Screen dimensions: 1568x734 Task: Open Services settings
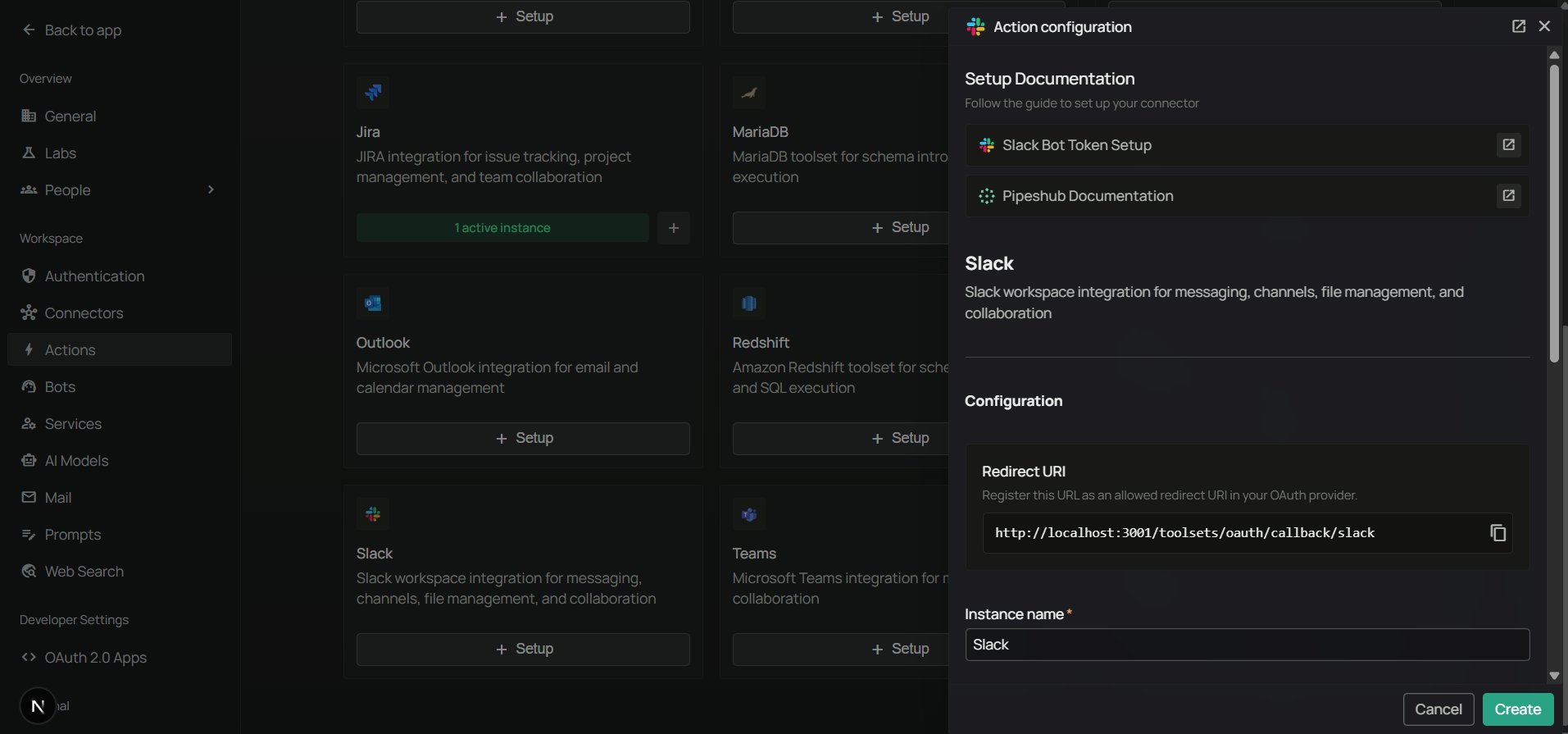pyautogui.click(x=120, y=424)
